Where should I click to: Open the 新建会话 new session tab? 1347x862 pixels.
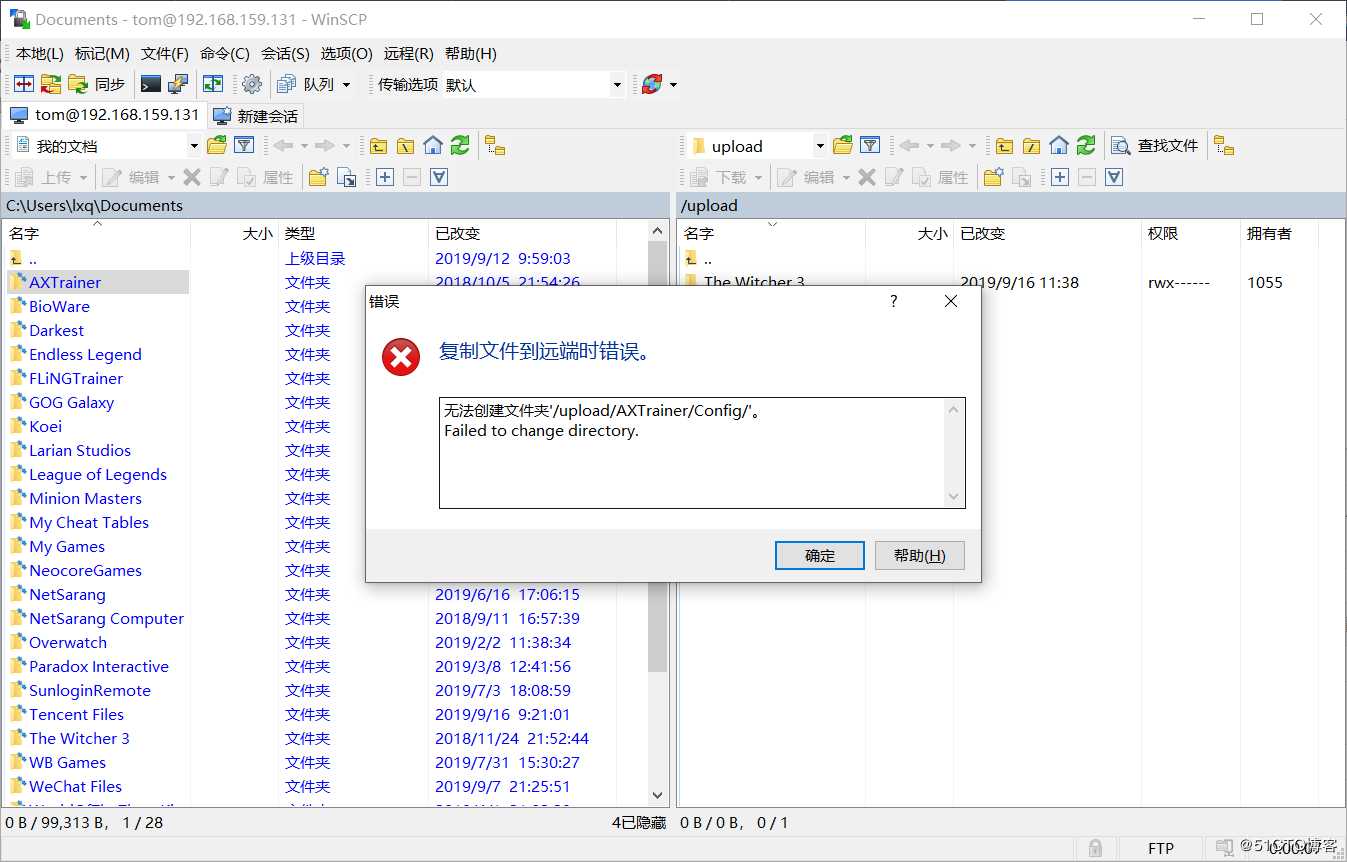pos(256,116)
